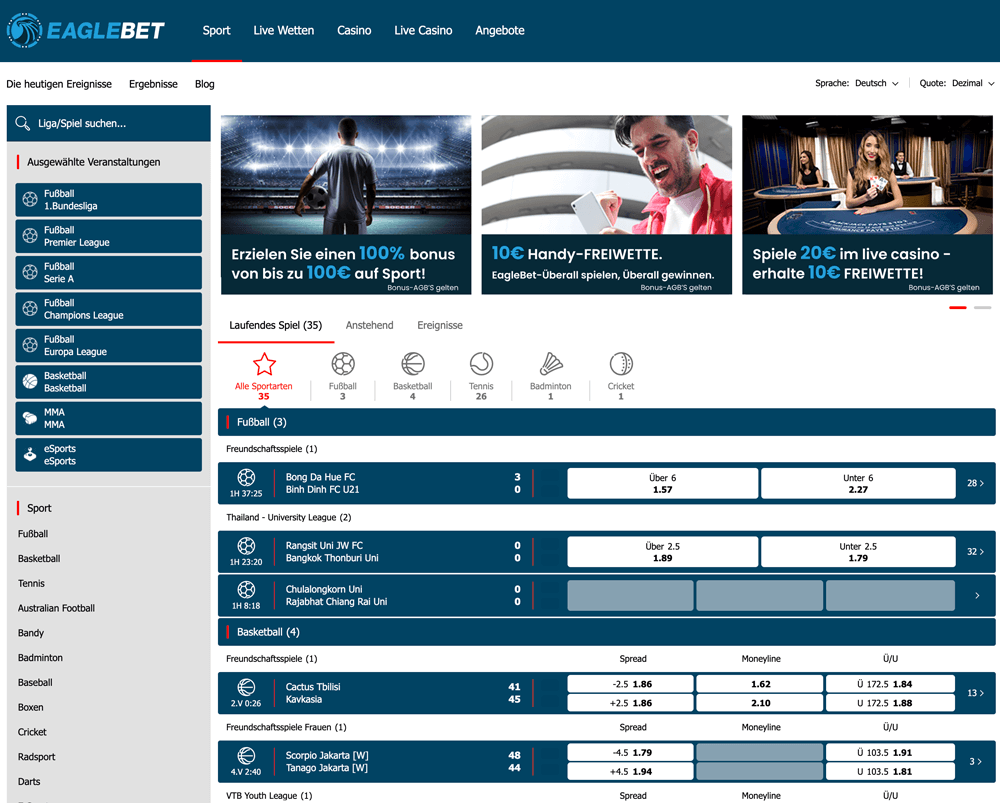Open the Ergebnisse link

153,84
